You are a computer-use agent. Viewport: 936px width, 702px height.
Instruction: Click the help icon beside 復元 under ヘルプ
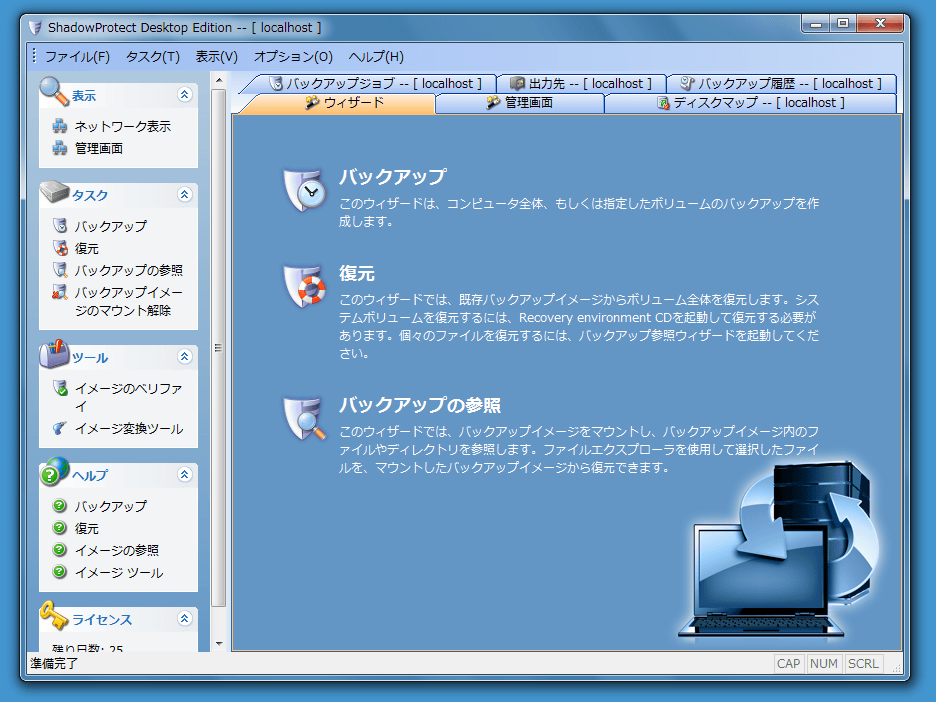coord(60,528)
